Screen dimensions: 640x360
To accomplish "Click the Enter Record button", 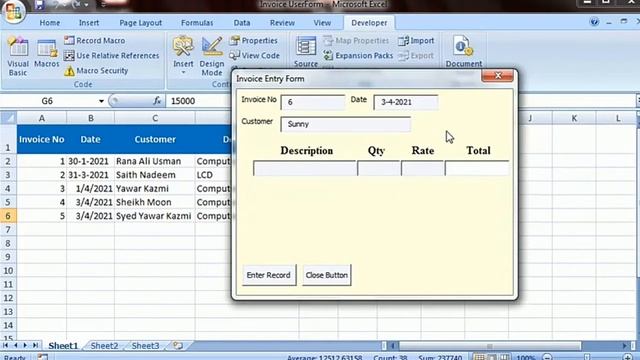I will 269,275.
